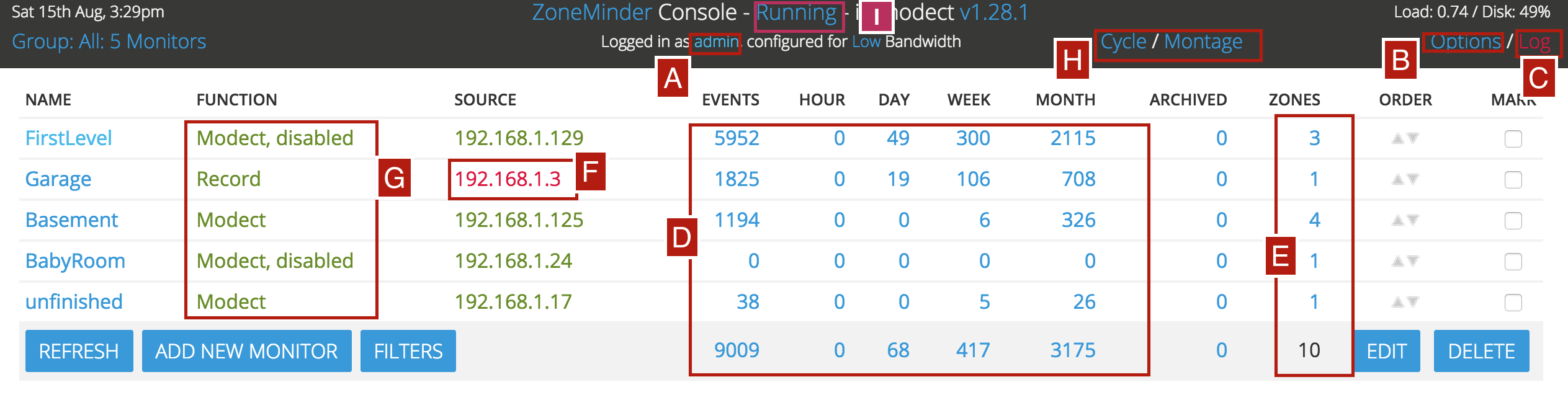Image resolution: width=1568 pixels, height=395 pixels.
Task: Click Garage's Record function link
Action: pos(228,179)
